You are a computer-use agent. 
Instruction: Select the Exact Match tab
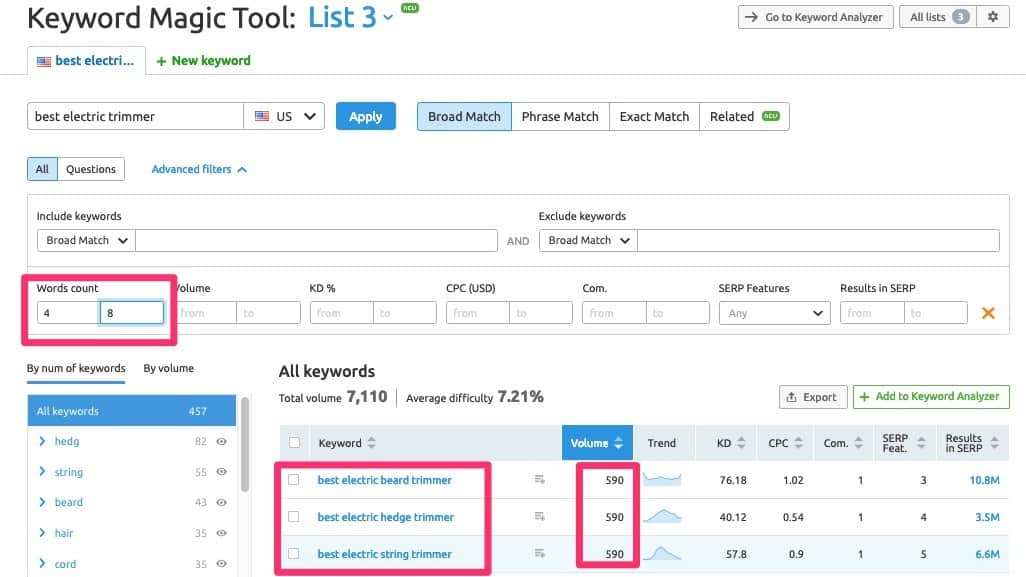click(654, 116)
